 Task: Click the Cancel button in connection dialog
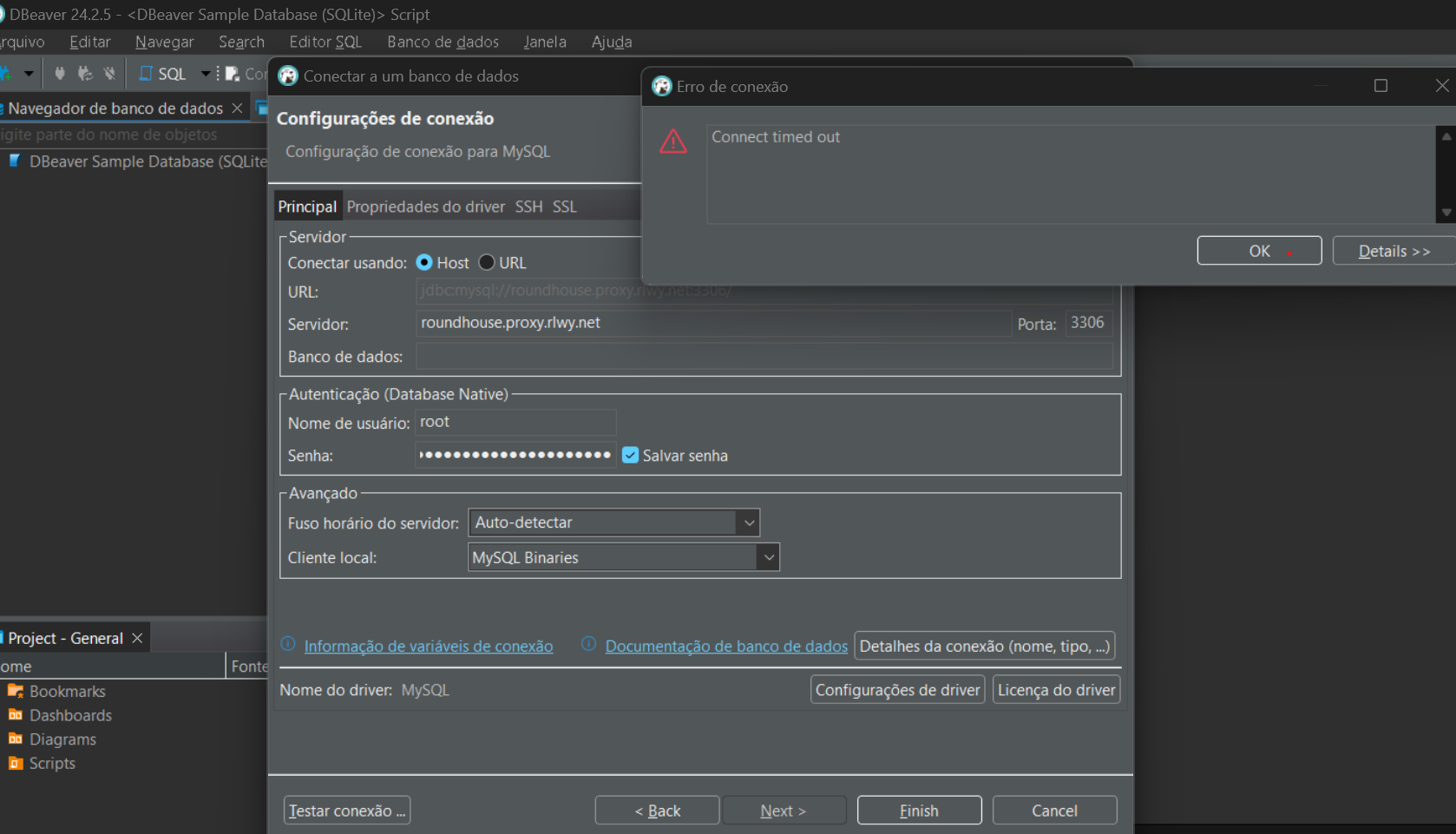click(x=1054, y=811)
